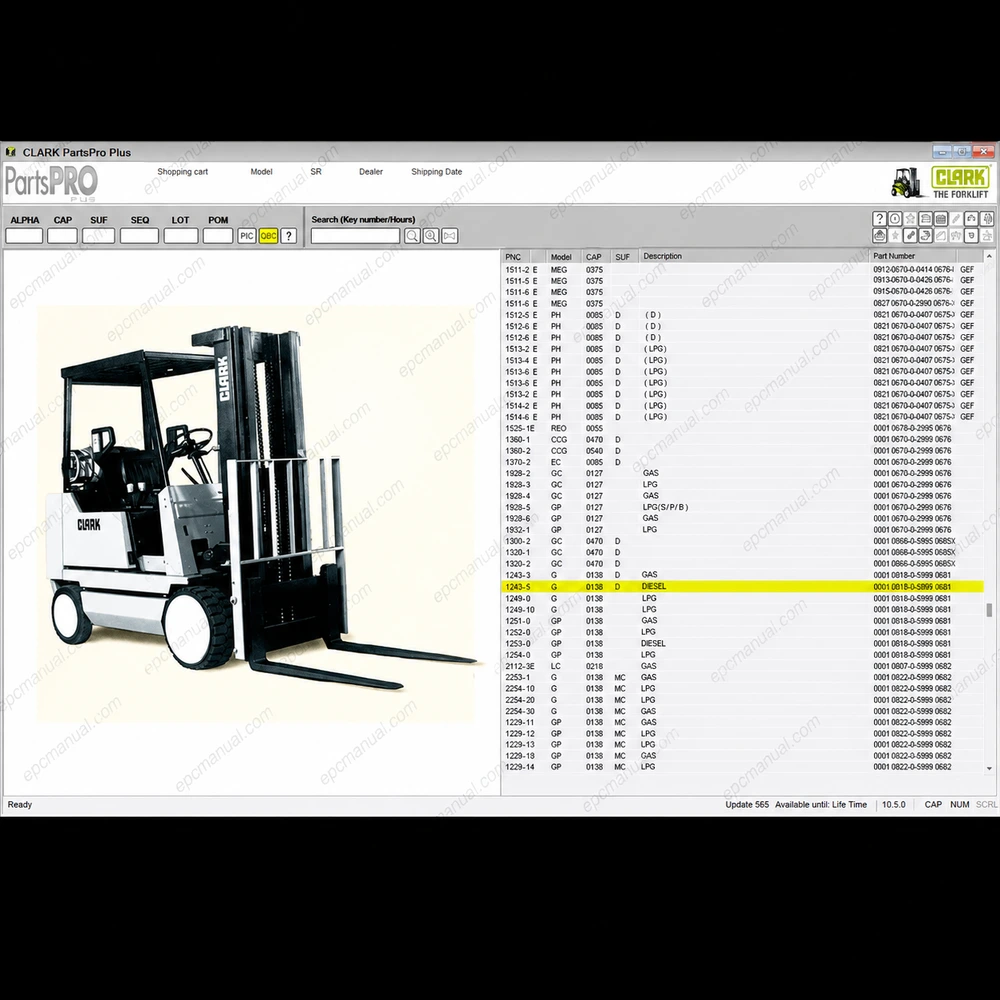
Task: Select row 1229-14 GP MC LPG
Action: click(743, 767)
